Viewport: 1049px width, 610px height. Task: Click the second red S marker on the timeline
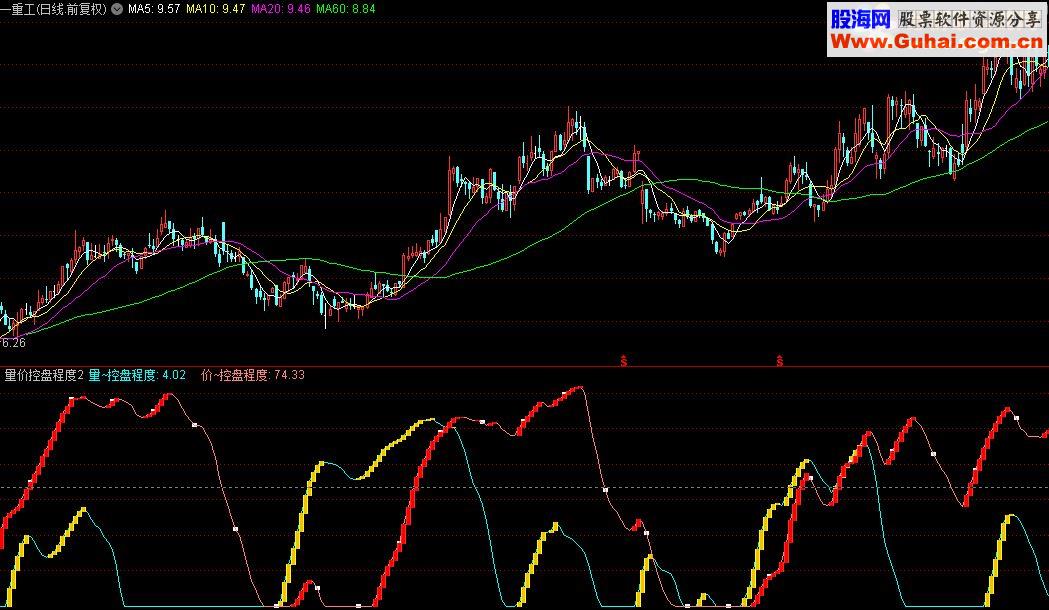pos(779,361)
